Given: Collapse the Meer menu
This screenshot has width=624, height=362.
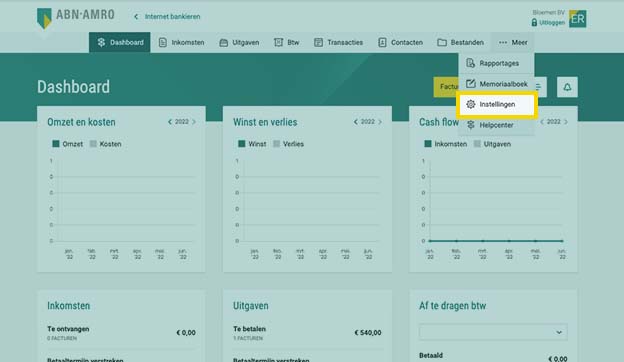Looking at the screenshot, I should 513,42.
